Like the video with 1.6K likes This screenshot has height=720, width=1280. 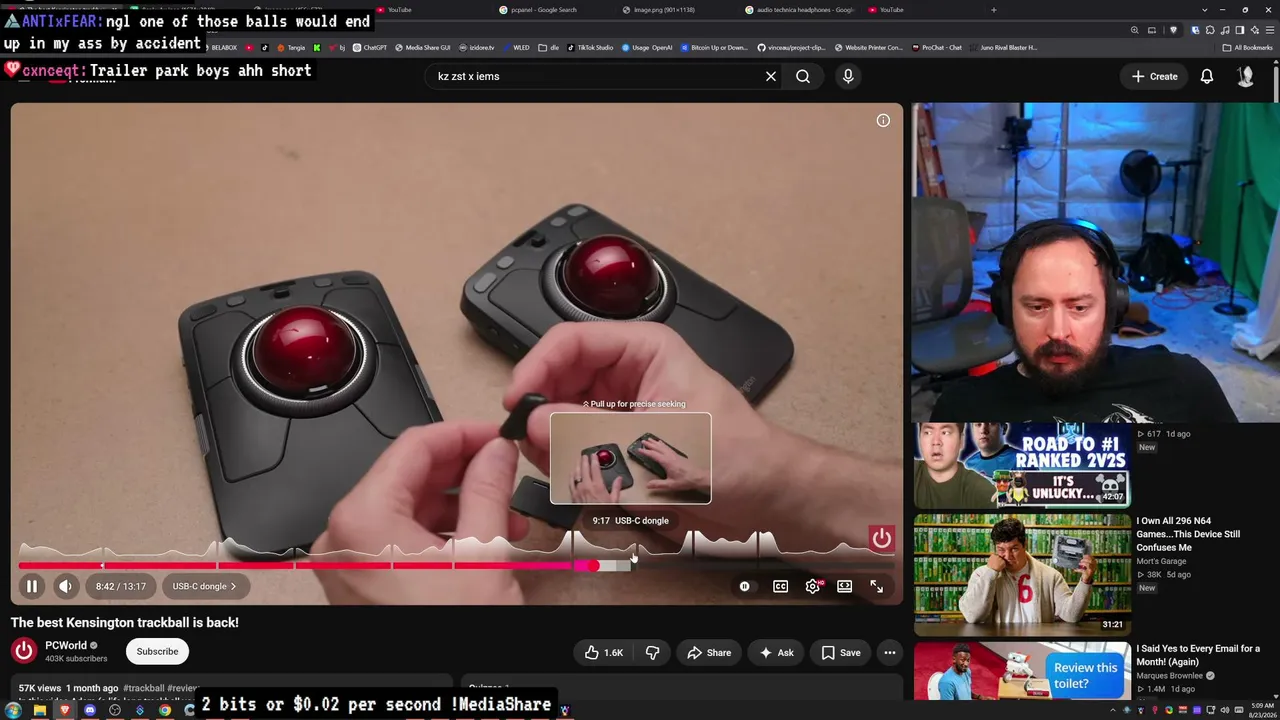pyautogui.click(x=604, y=653)
